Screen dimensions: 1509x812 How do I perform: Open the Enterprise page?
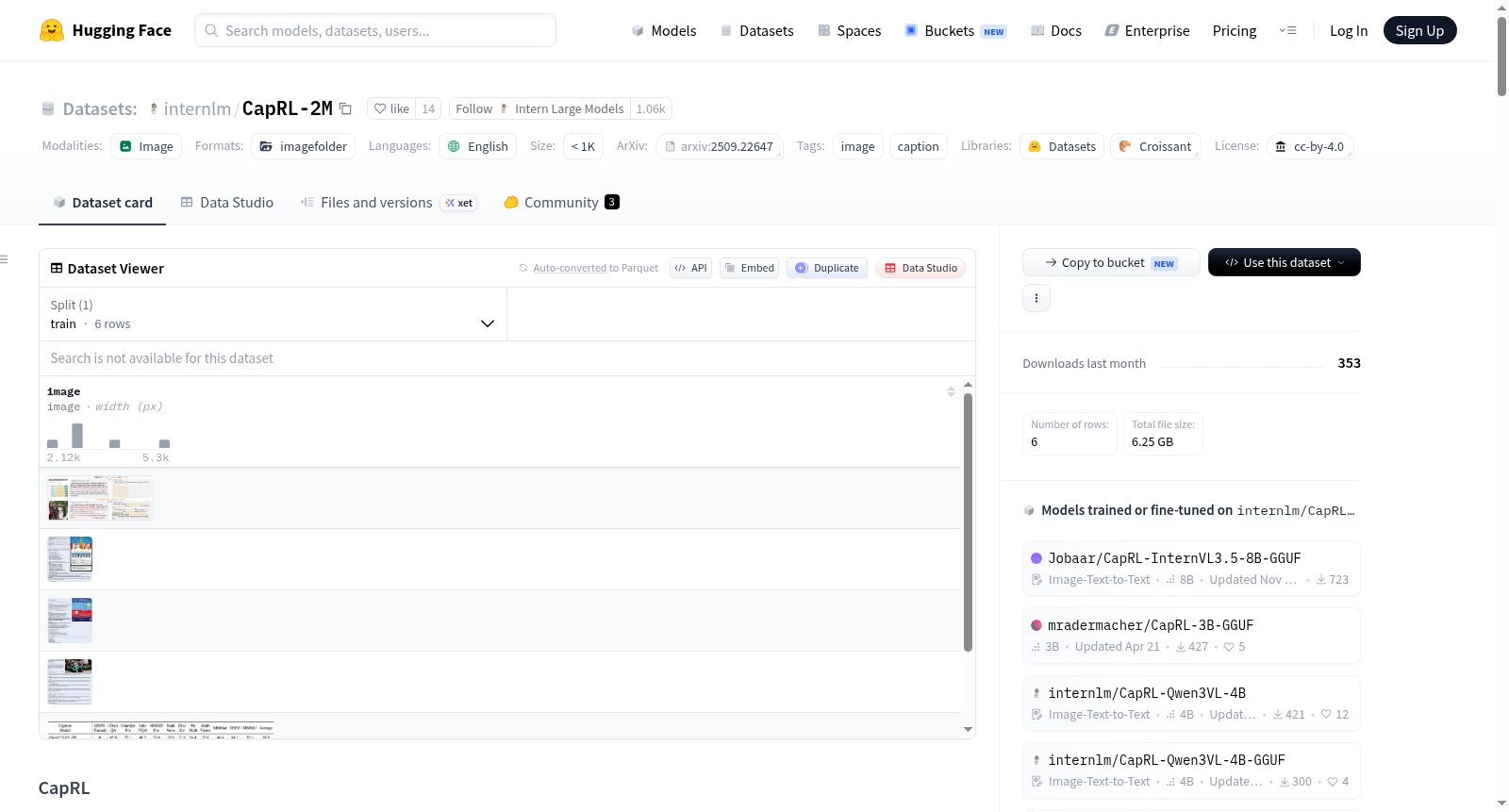1147,30
